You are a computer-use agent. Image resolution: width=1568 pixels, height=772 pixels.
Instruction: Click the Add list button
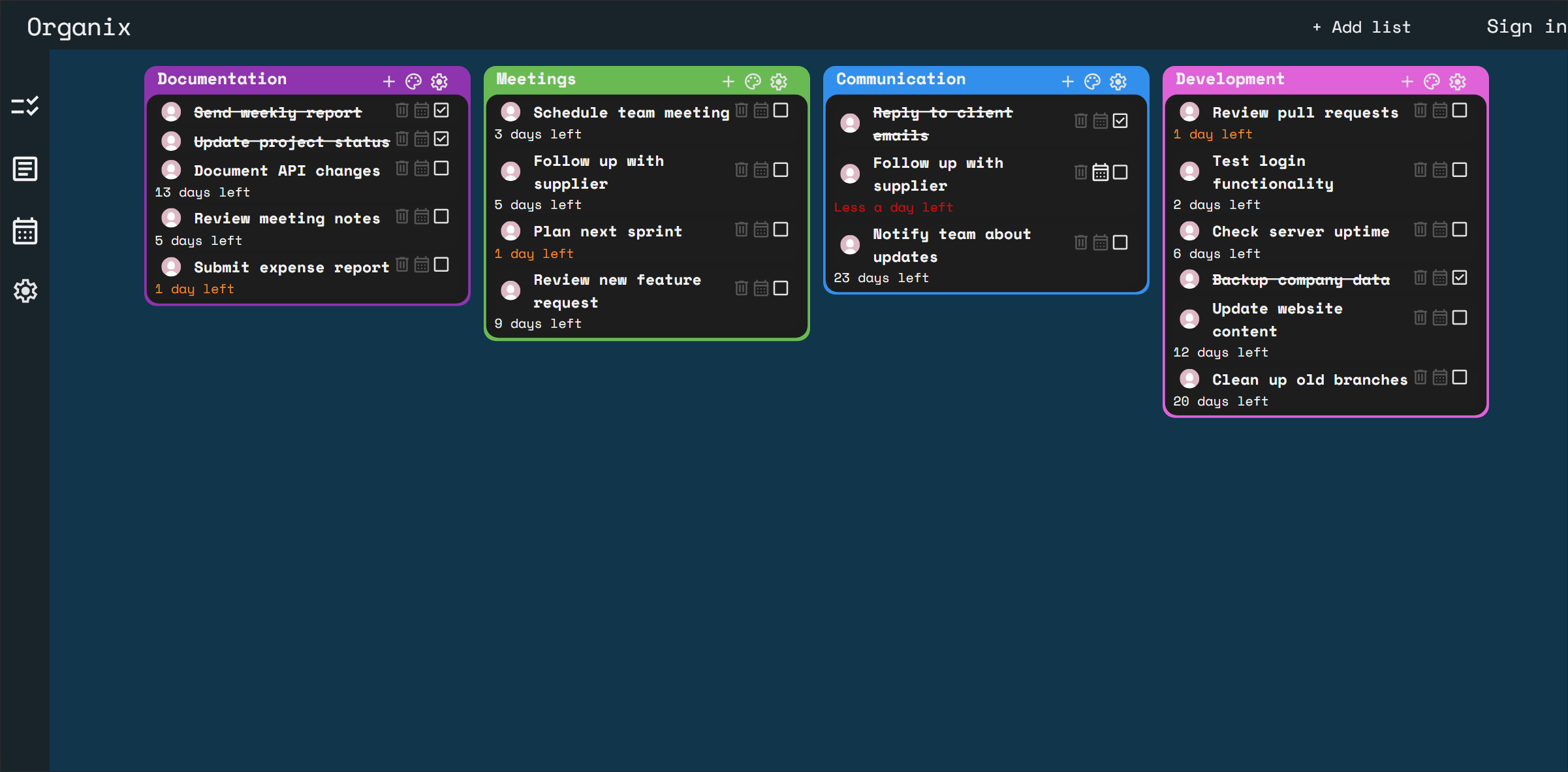1362,27
